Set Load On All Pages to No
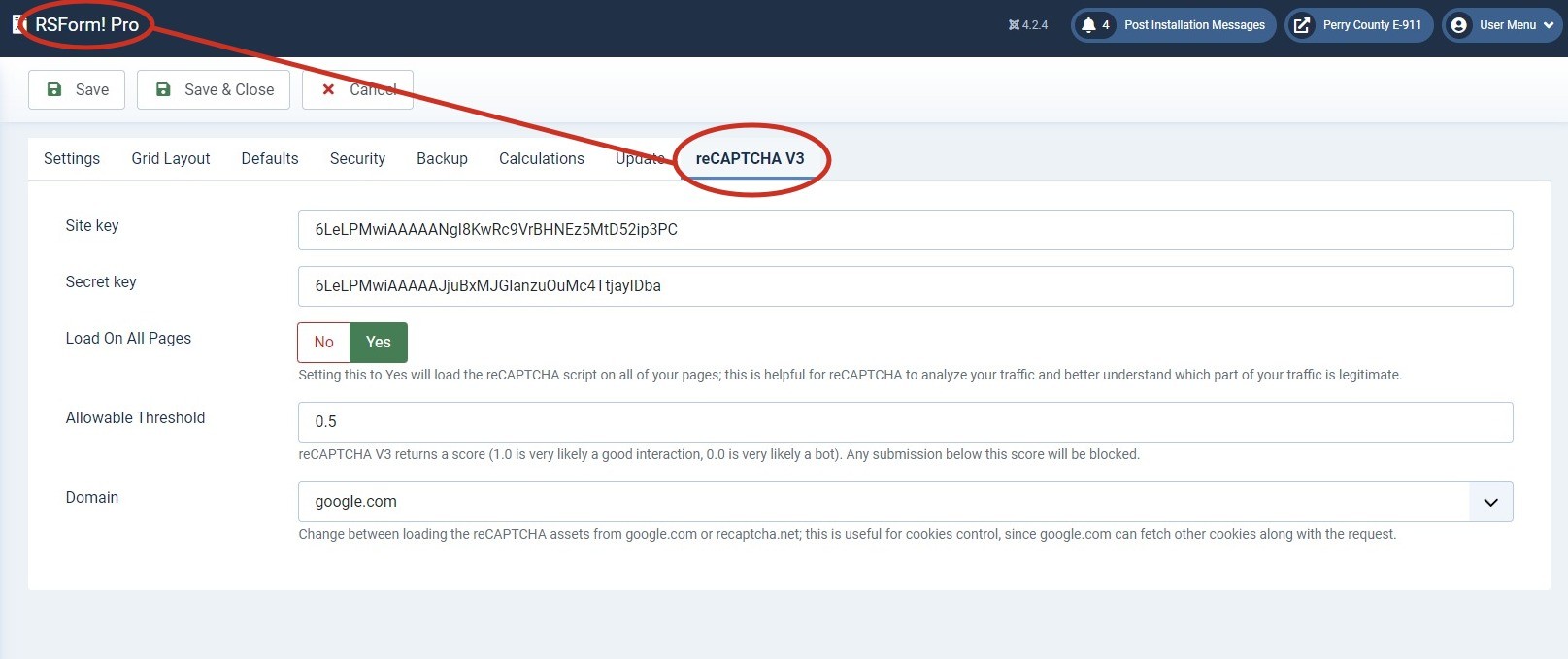The width and height of the screenshot is (1568, 659). pos(323,342)
